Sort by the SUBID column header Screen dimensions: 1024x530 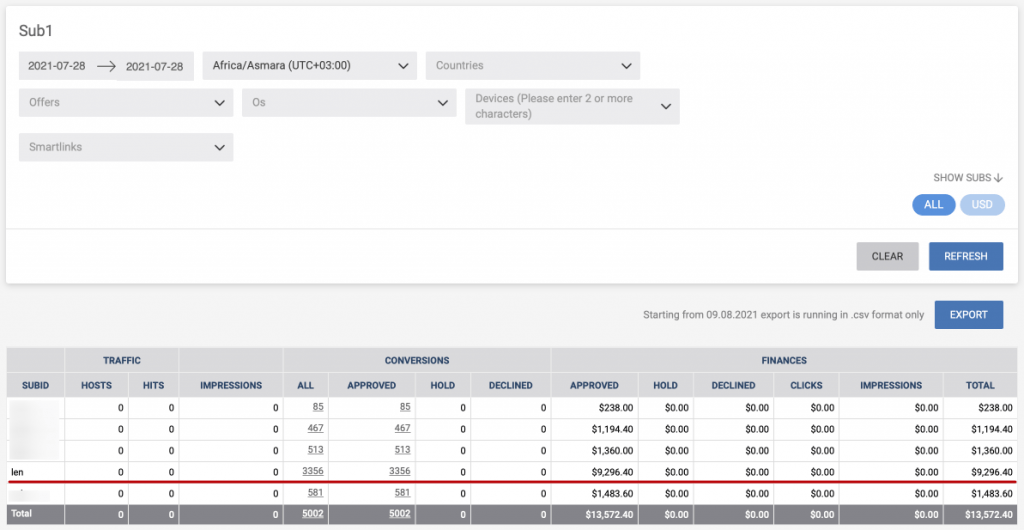(x=35, y=385)
